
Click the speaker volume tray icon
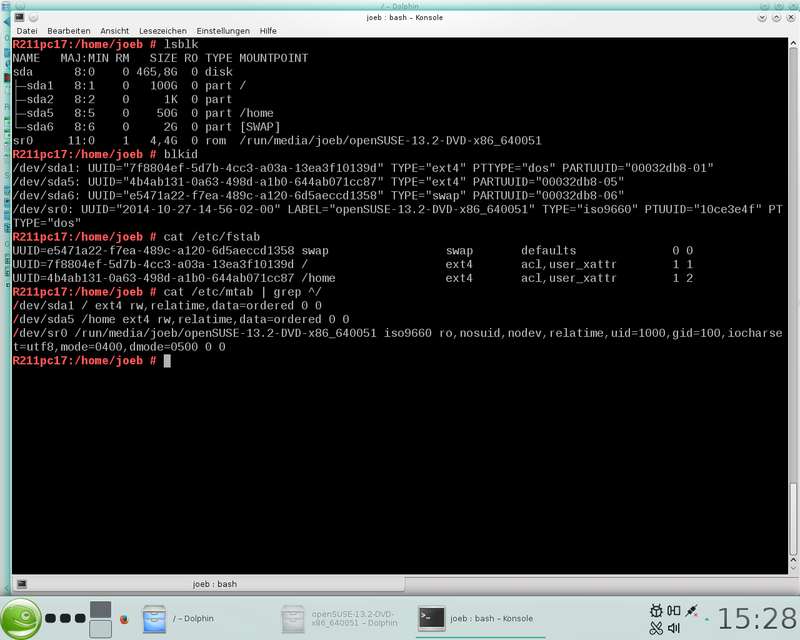673,628
